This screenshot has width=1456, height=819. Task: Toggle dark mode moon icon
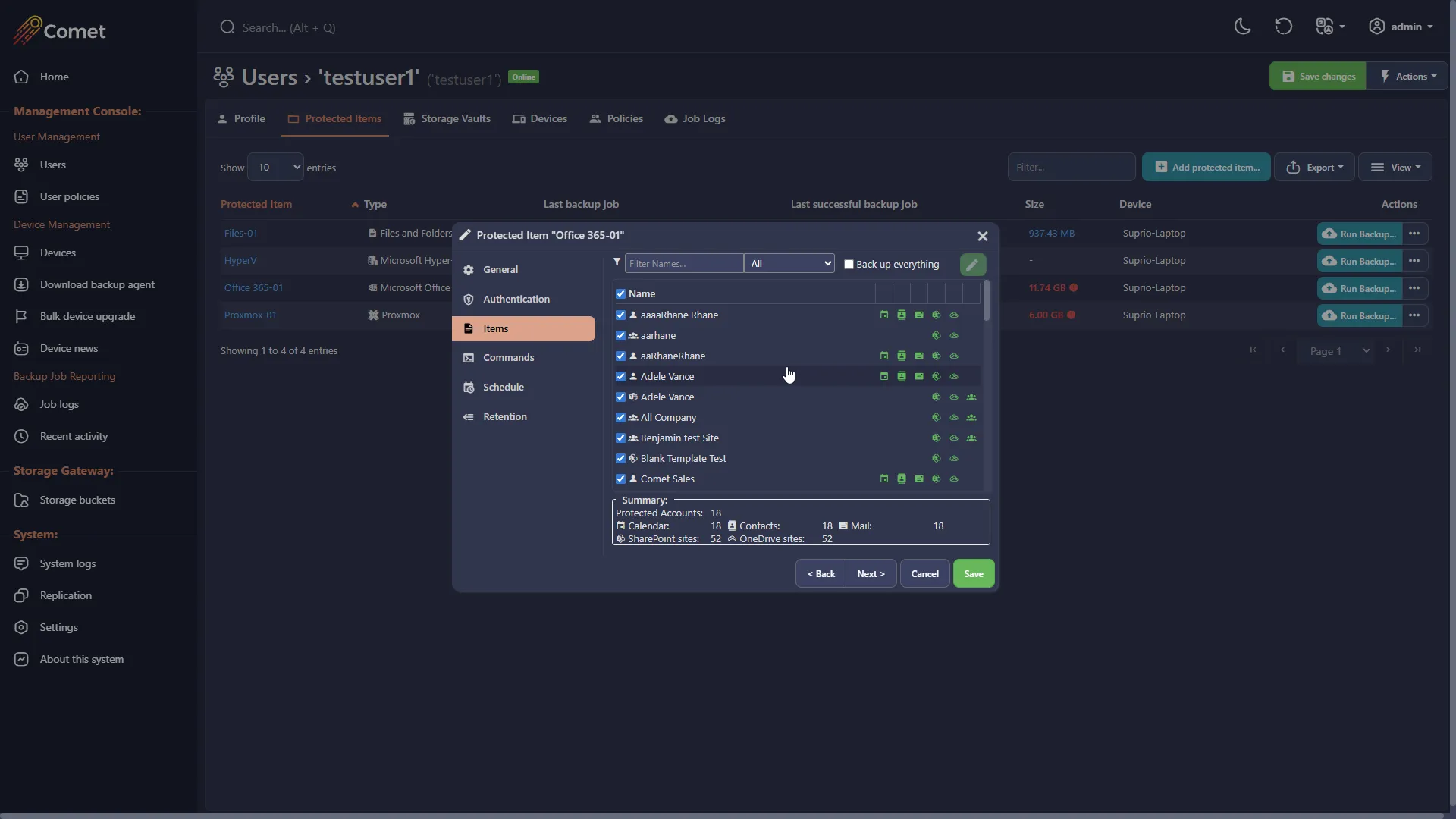[1242, 27]
